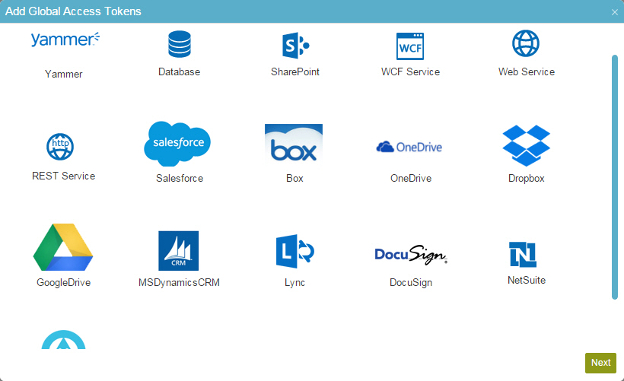
Task: Click the Lync text label
Action: click(x=295, y=283)
